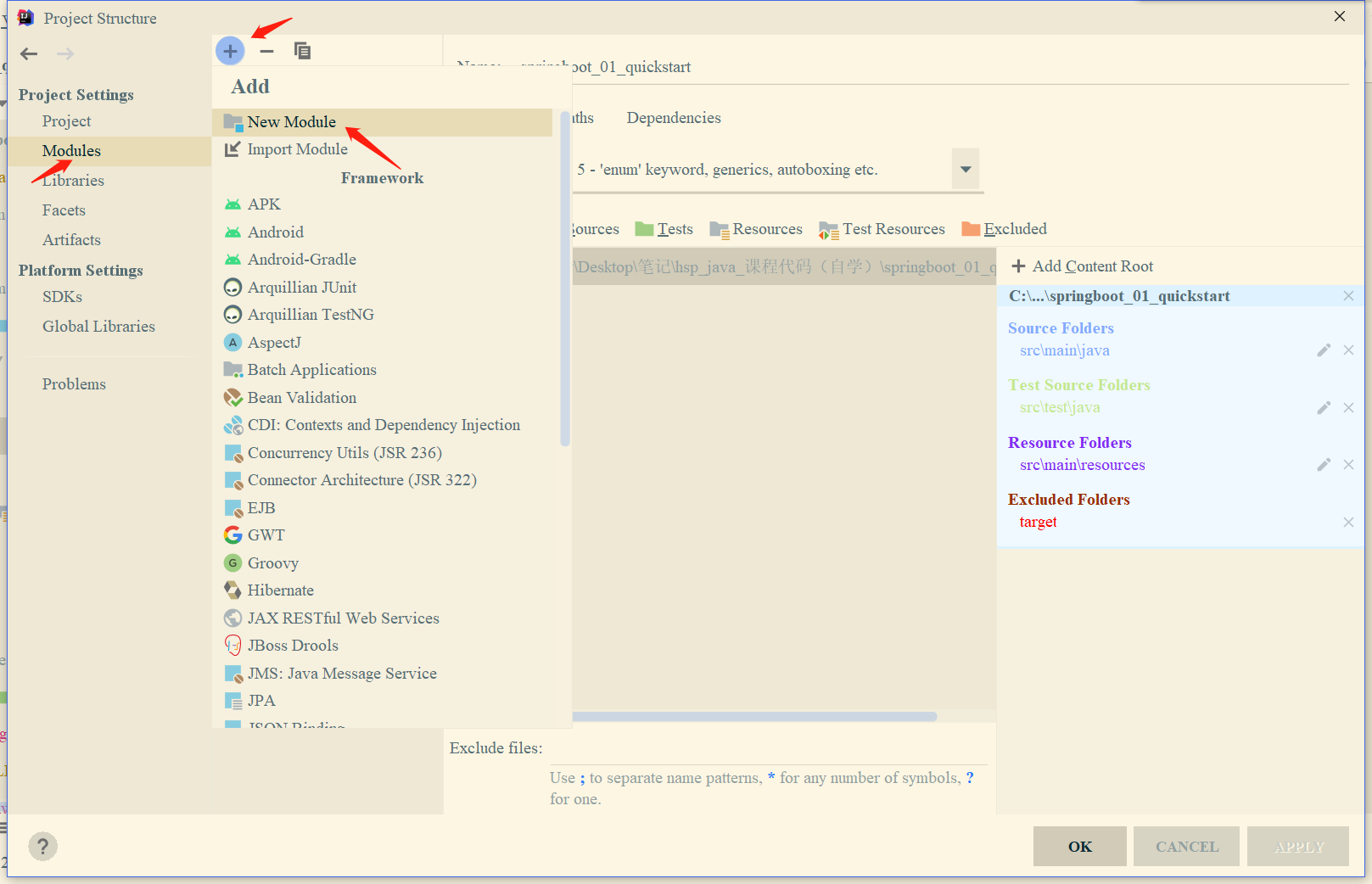Image resolution: width=1372 pixels, height=884 pixels.
Task: Click the plus Add button in toolbar
Action: [x=230, y=51]
